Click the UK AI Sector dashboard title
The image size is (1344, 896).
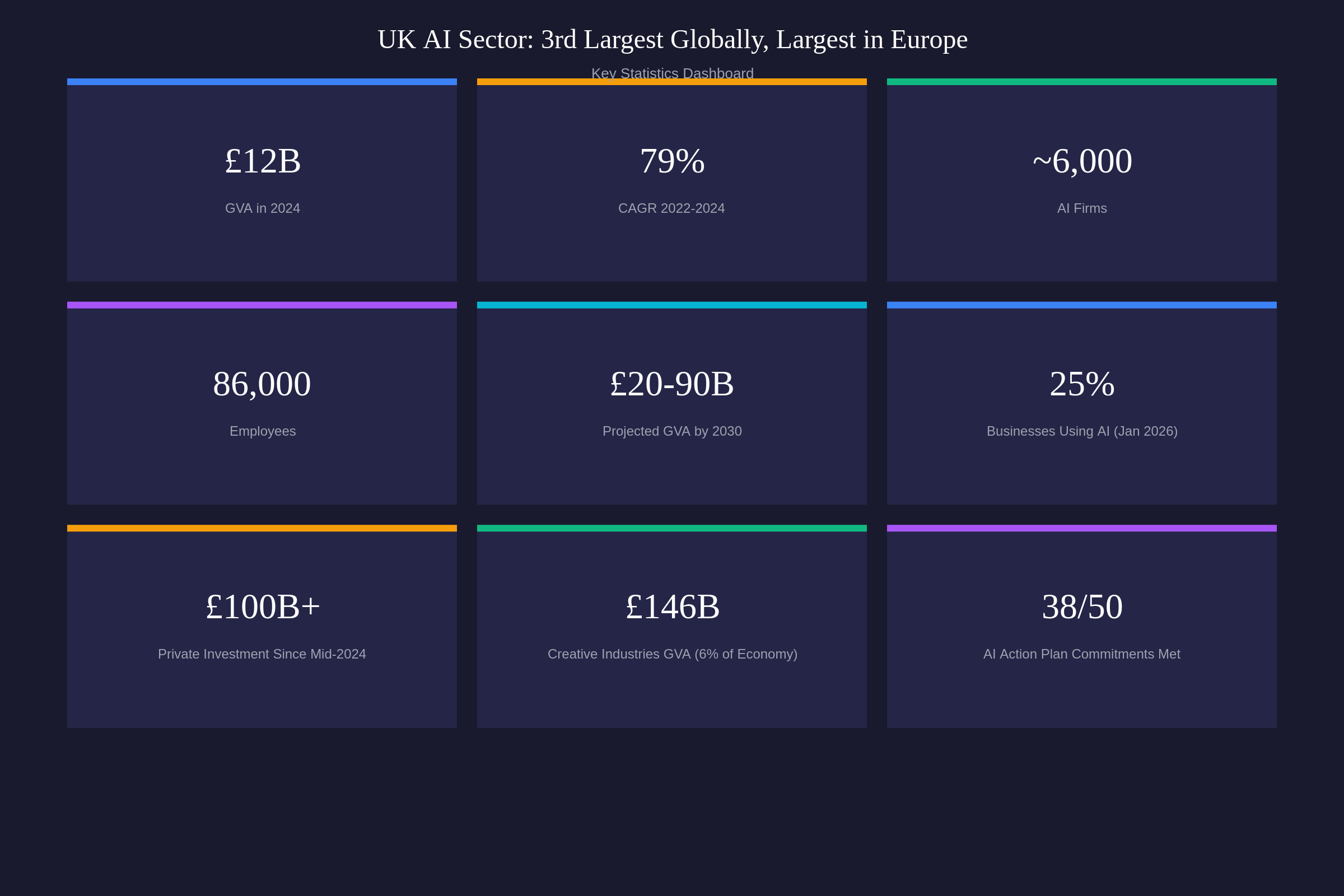672,40
